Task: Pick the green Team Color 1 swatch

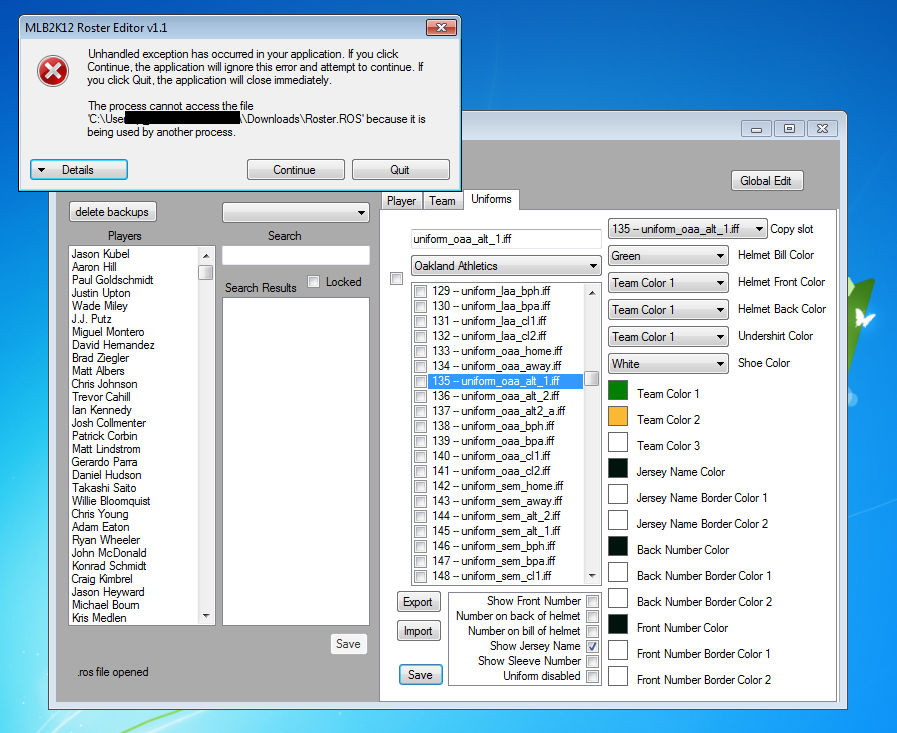Action: pos(618,390)
